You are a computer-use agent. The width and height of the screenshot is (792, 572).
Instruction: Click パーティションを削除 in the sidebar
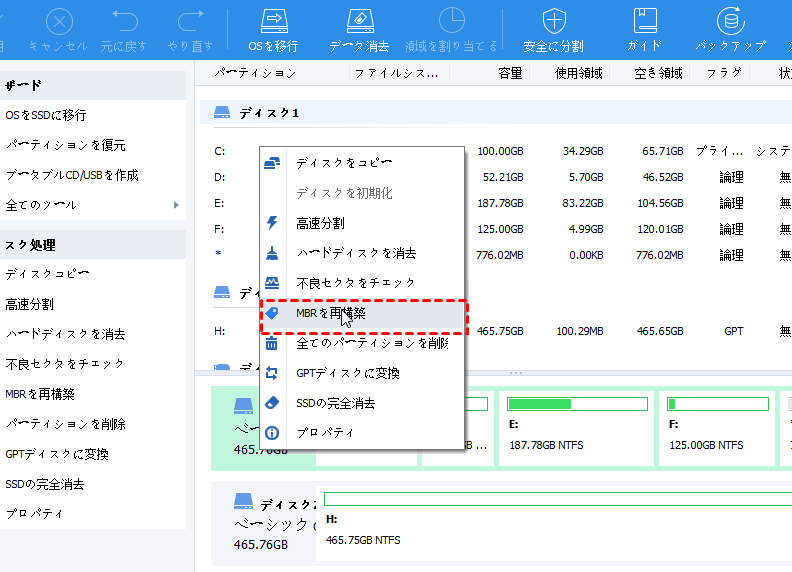[66, 424]
